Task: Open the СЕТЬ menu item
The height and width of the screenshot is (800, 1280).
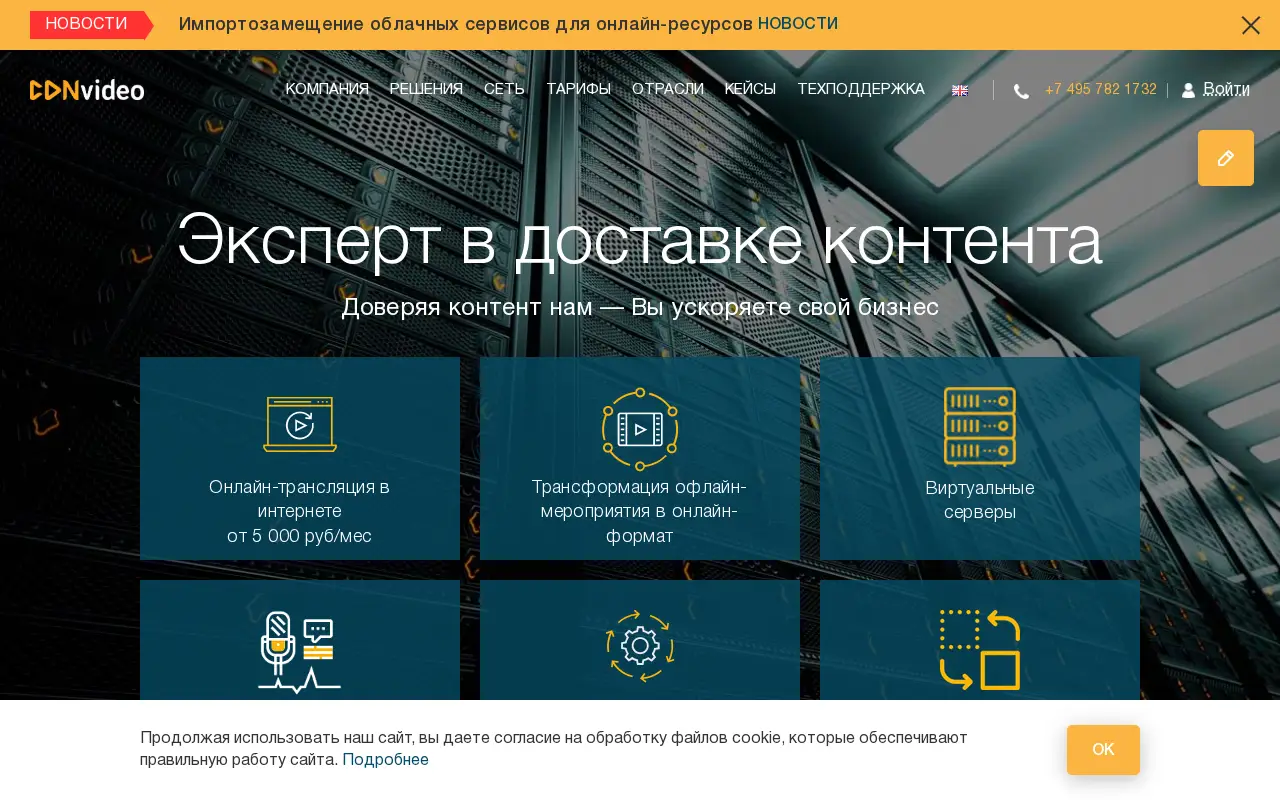Action: (x=504, y=90)
